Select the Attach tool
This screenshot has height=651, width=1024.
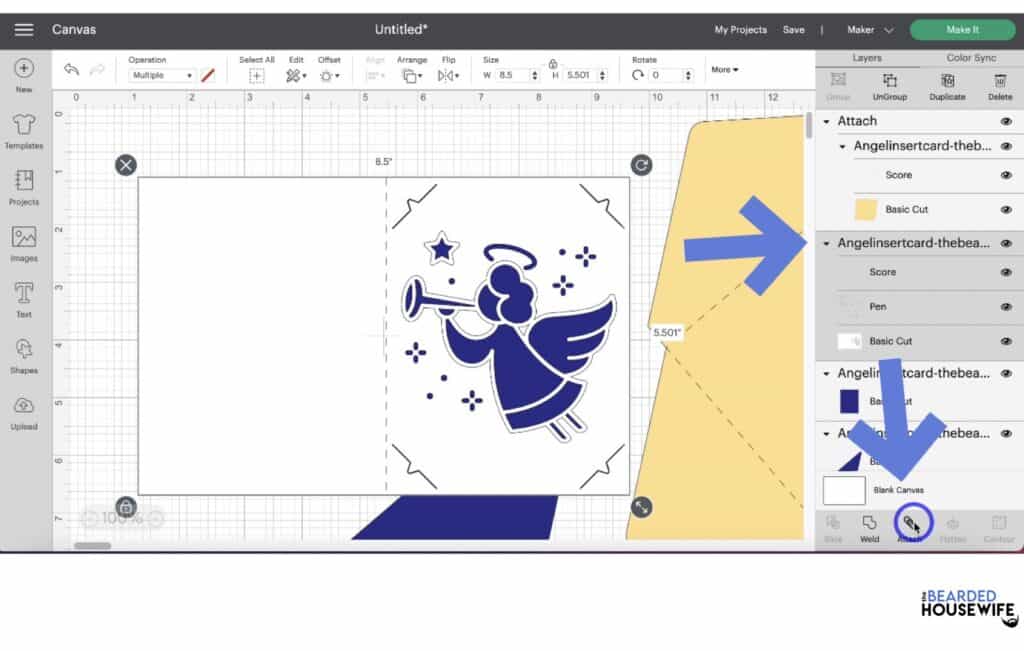tap(910, 525)
